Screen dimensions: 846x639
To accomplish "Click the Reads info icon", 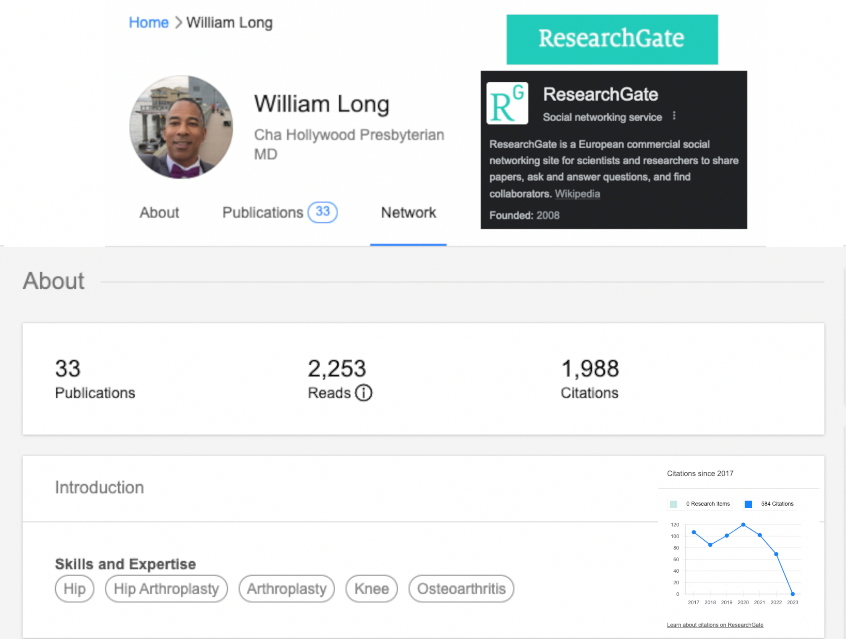I will pos(364,393).
